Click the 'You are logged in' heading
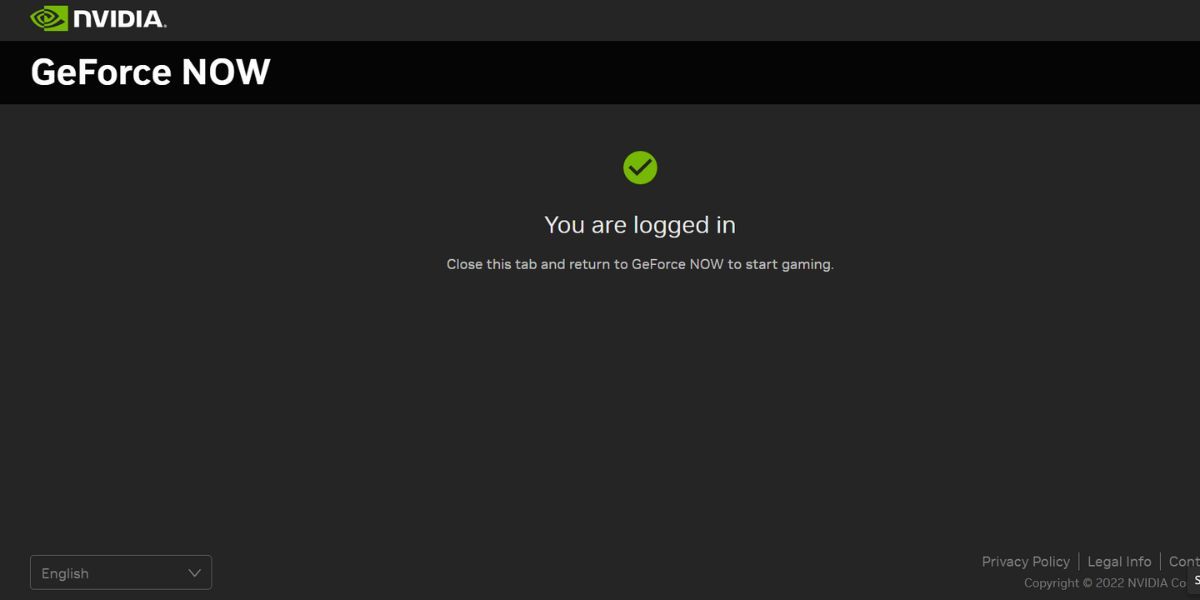1200x600 pixels. tap(640, 225)
